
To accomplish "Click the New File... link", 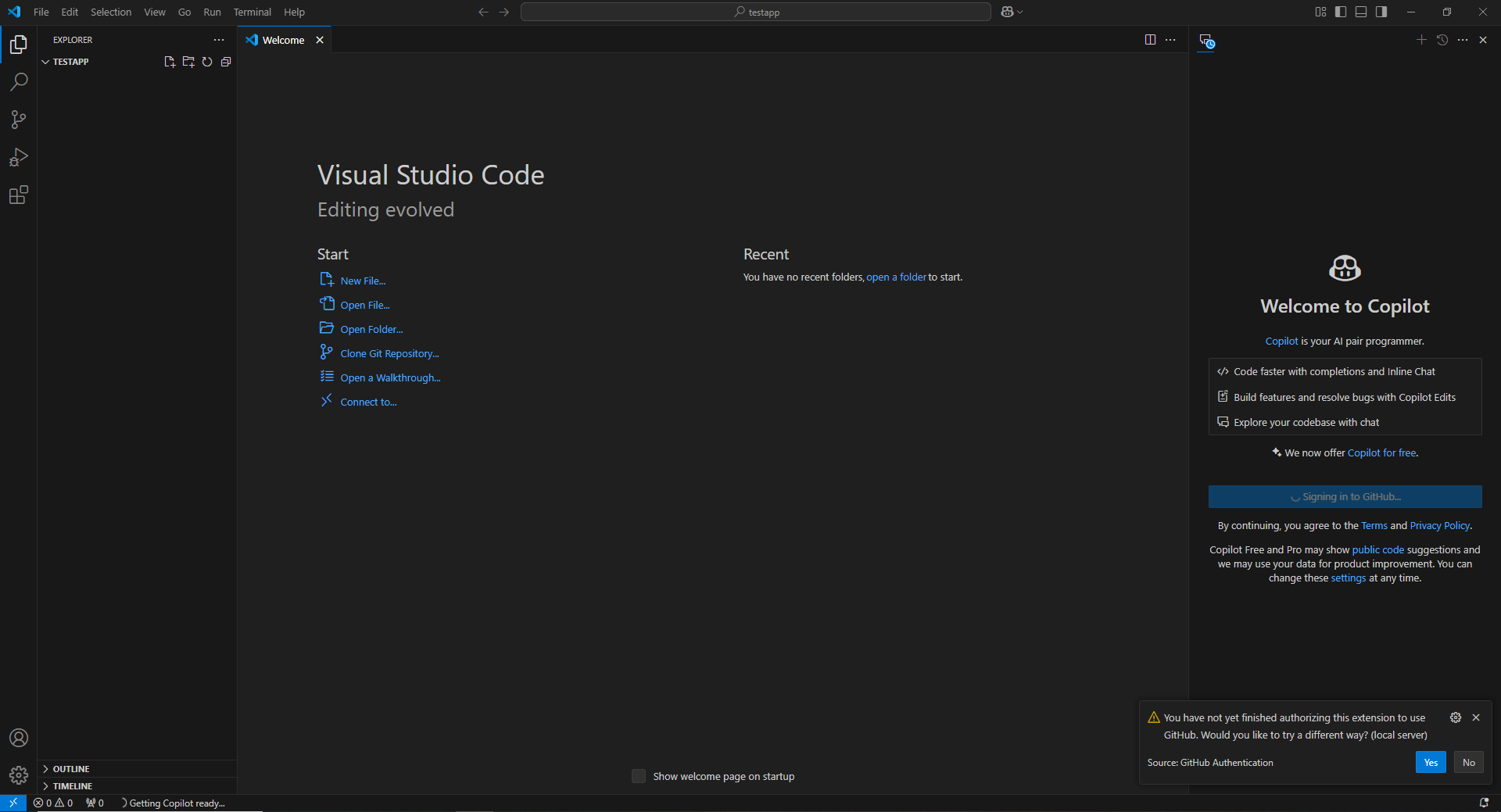I will pyautogui.click(x=363, y=281).
